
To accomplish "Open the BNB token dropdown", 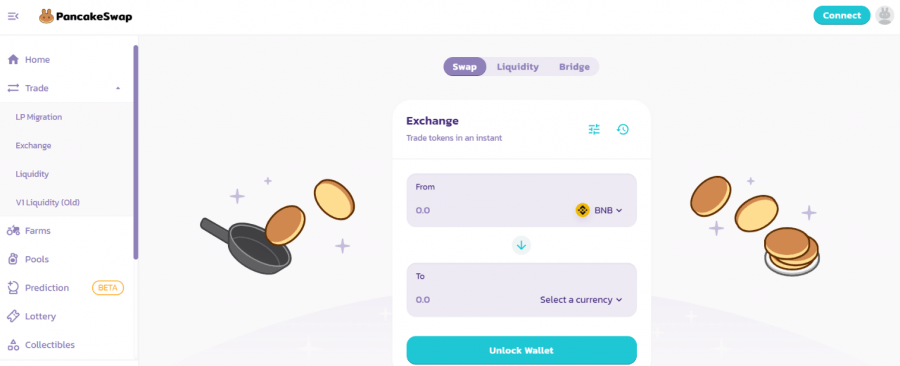I will (599, 211).
